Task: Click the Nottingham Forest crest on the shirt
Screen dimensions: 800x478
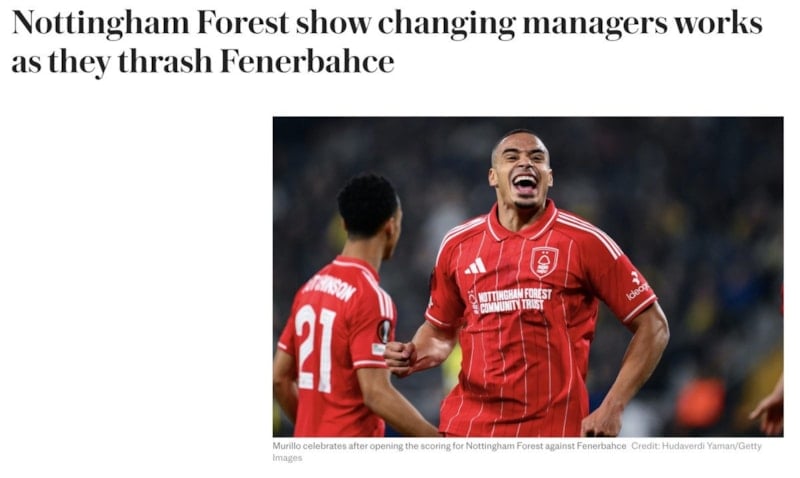Action: (x=544, y=262)
